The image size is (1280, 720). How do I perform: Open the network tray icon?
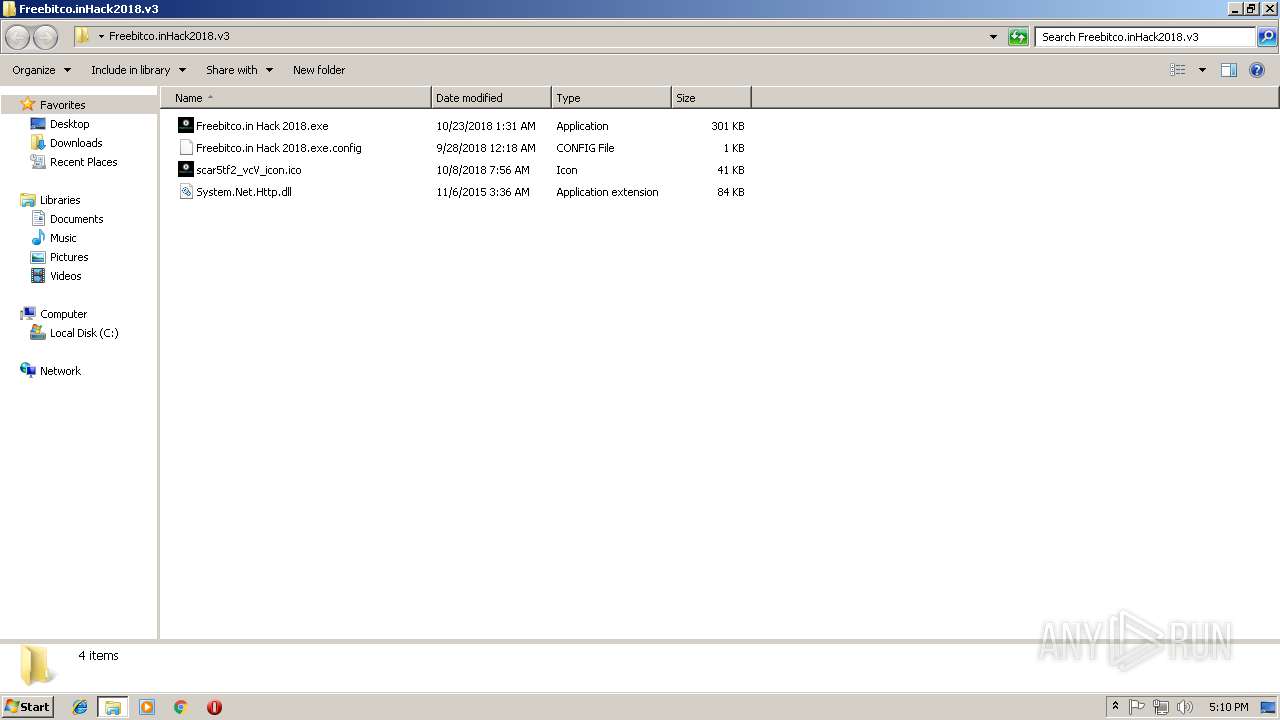point(1161,707)
